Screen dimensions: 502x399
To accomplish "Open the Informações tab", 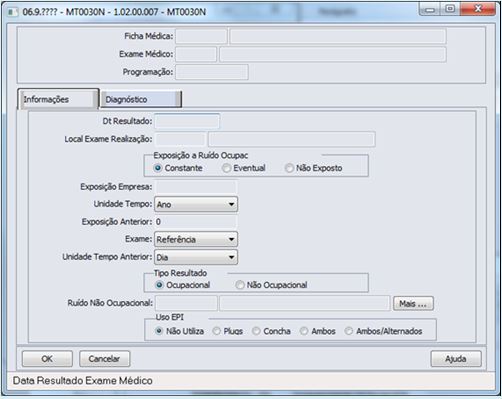I will pyautogui.click(x=58, y=99).
